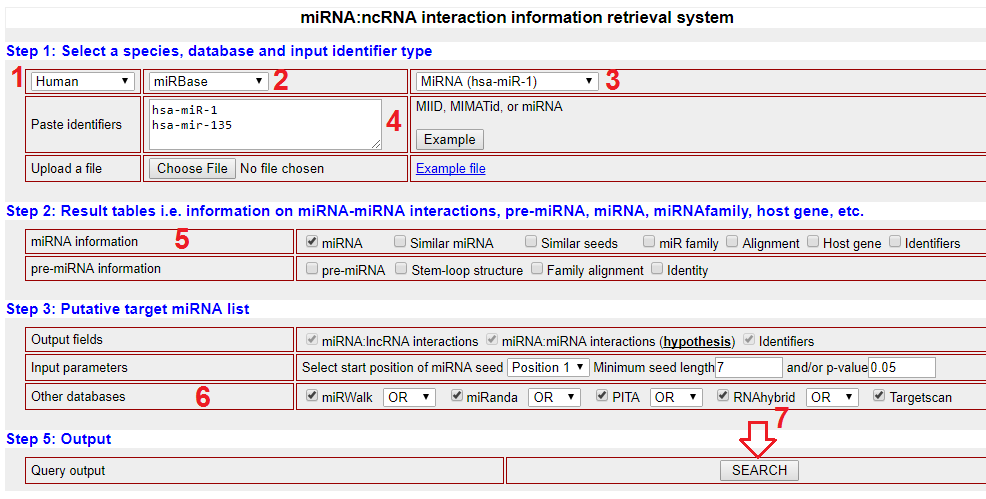Viewport: 986px width, 499px height.
Task: Enable the Similar miRNA checkbox
Action: [x=401, y=242]
